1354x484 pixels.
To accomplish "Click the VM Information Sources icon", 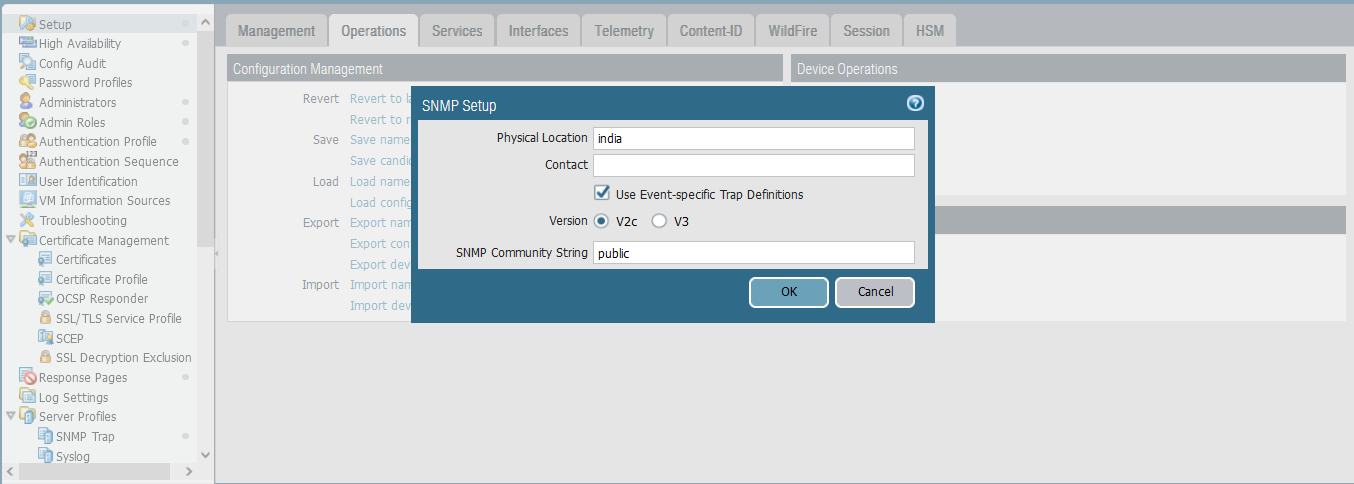I will (28, 200).
